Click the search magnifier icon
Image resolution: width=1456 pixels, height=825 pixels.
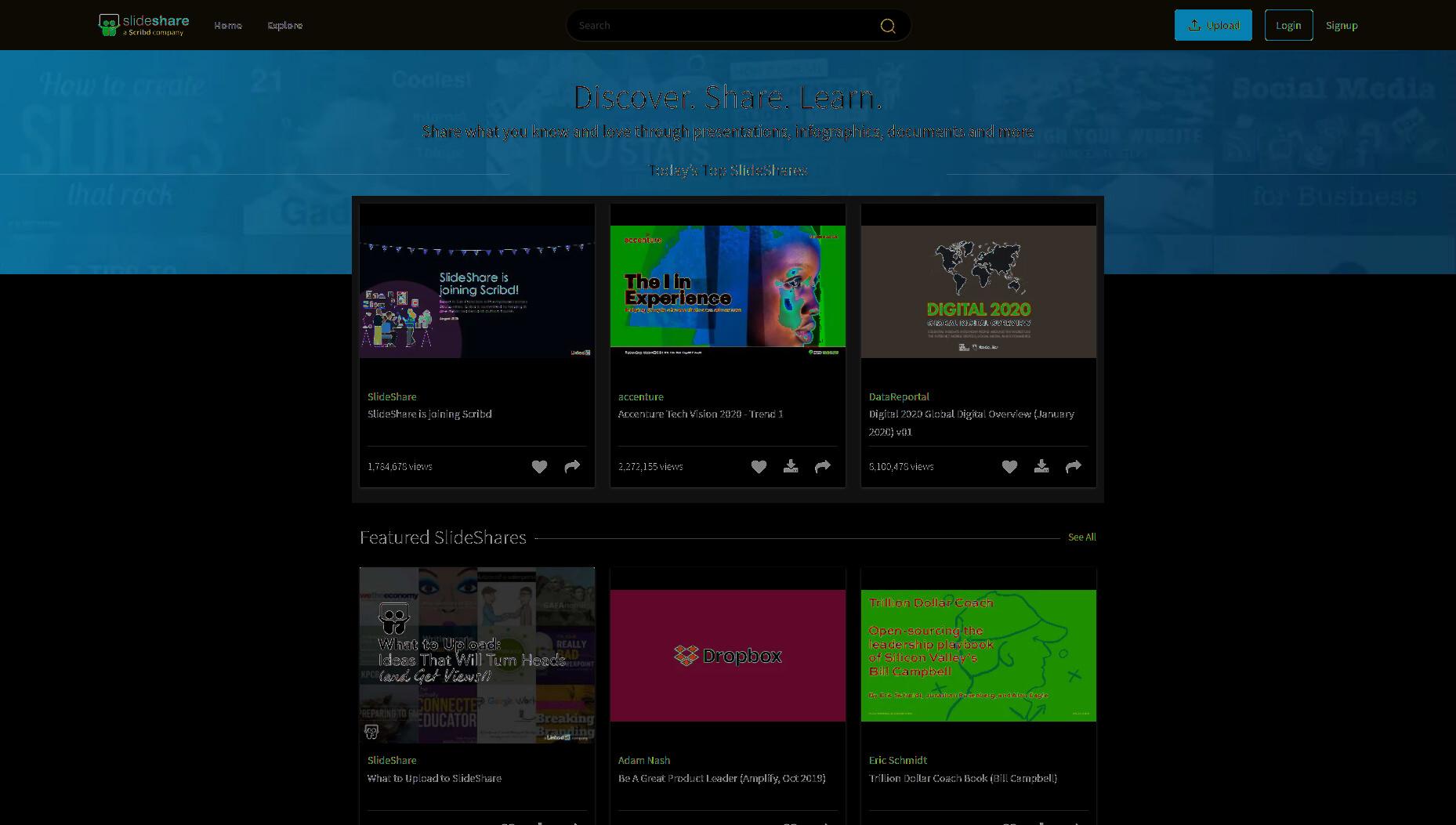click(x=887, y=26)
